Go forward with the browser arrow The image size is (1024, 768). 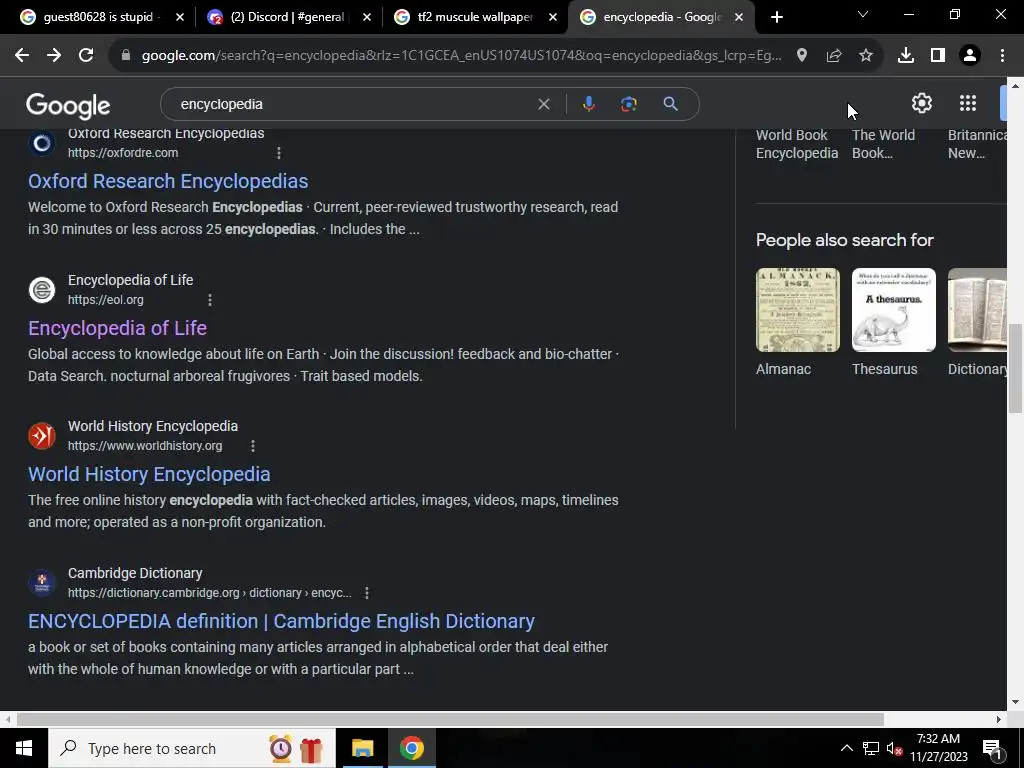point(54,56)
